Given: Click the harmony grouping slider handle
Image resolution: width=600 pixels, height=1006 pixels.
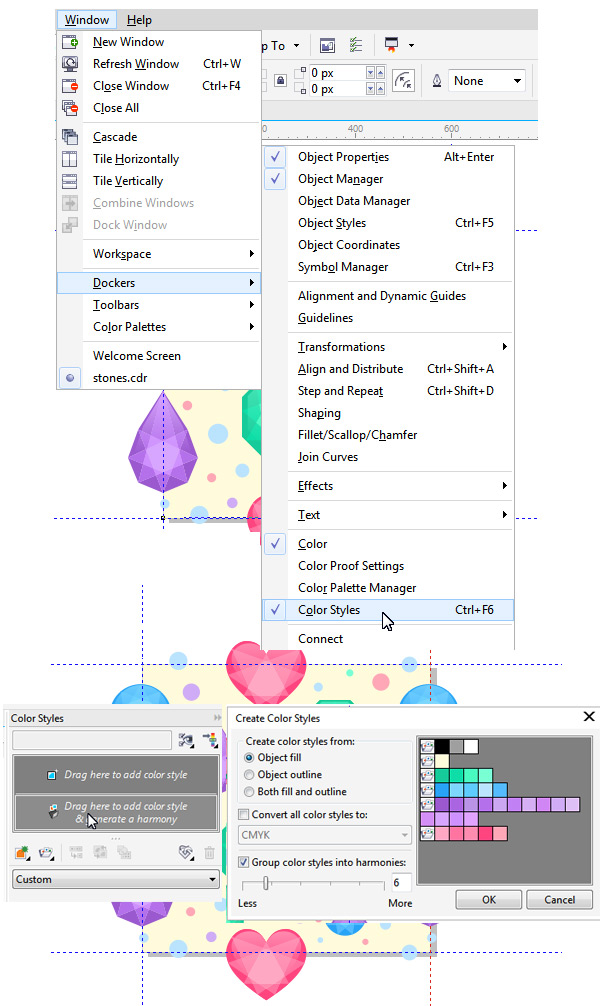Looking at the screenshot, I should coord(266,883).
